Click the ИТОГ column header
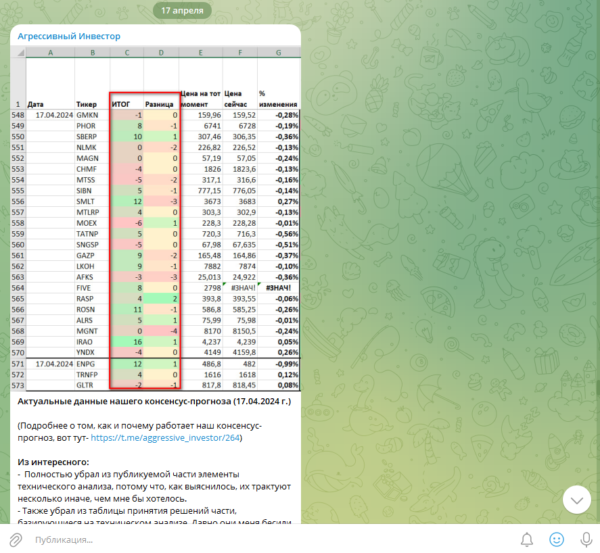The width and height of the screenshot is (600, 553). point(121,104)
